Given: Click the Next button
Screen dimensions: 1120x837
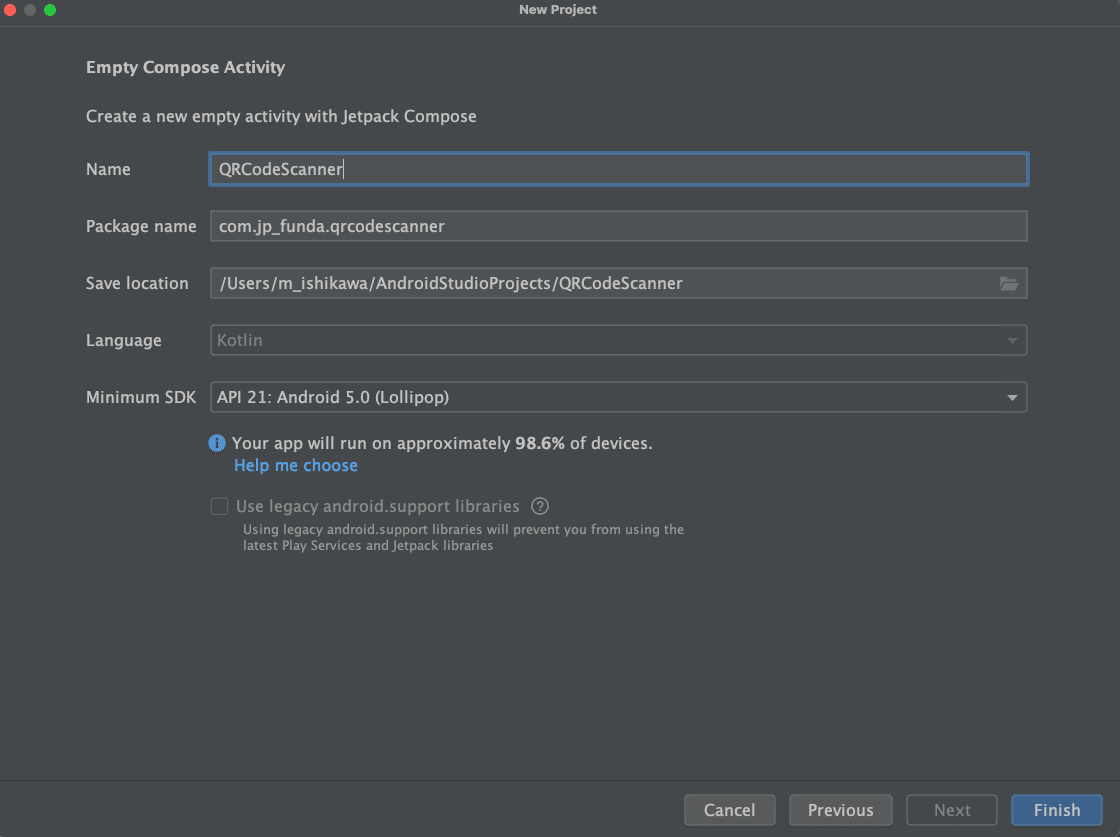Looking at the screenshot, I should pos(951,810).
